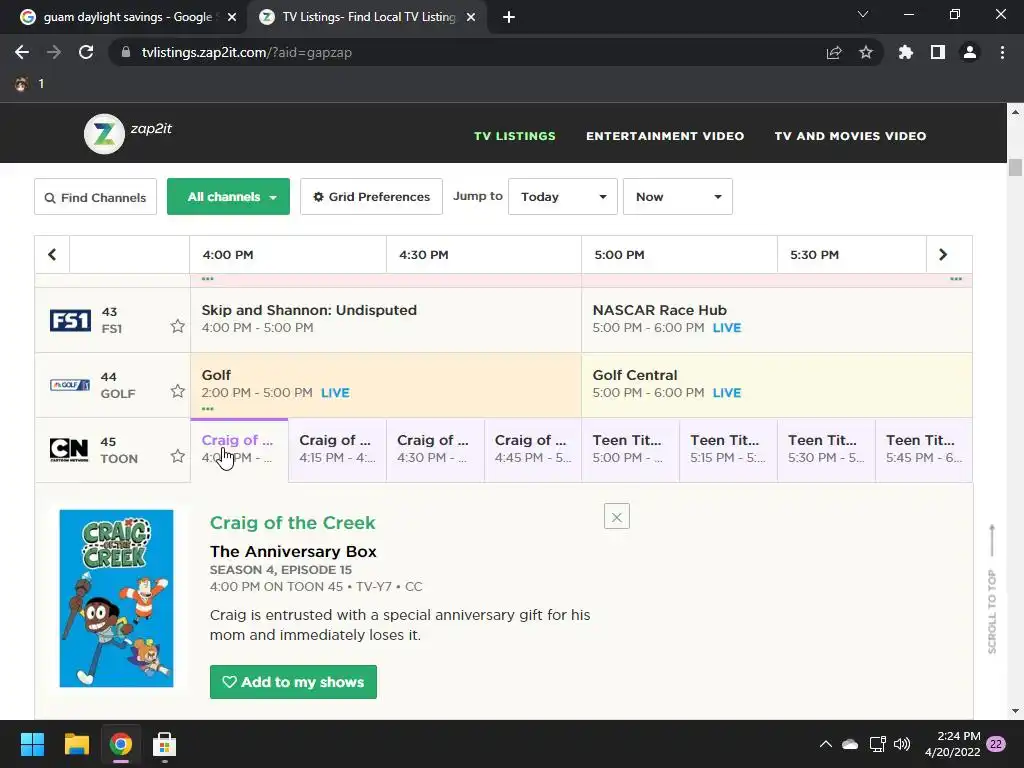Click the bookmark bar item labeled 1
The height and width of the screenshot is (768, 1024).
pos(29,84)
